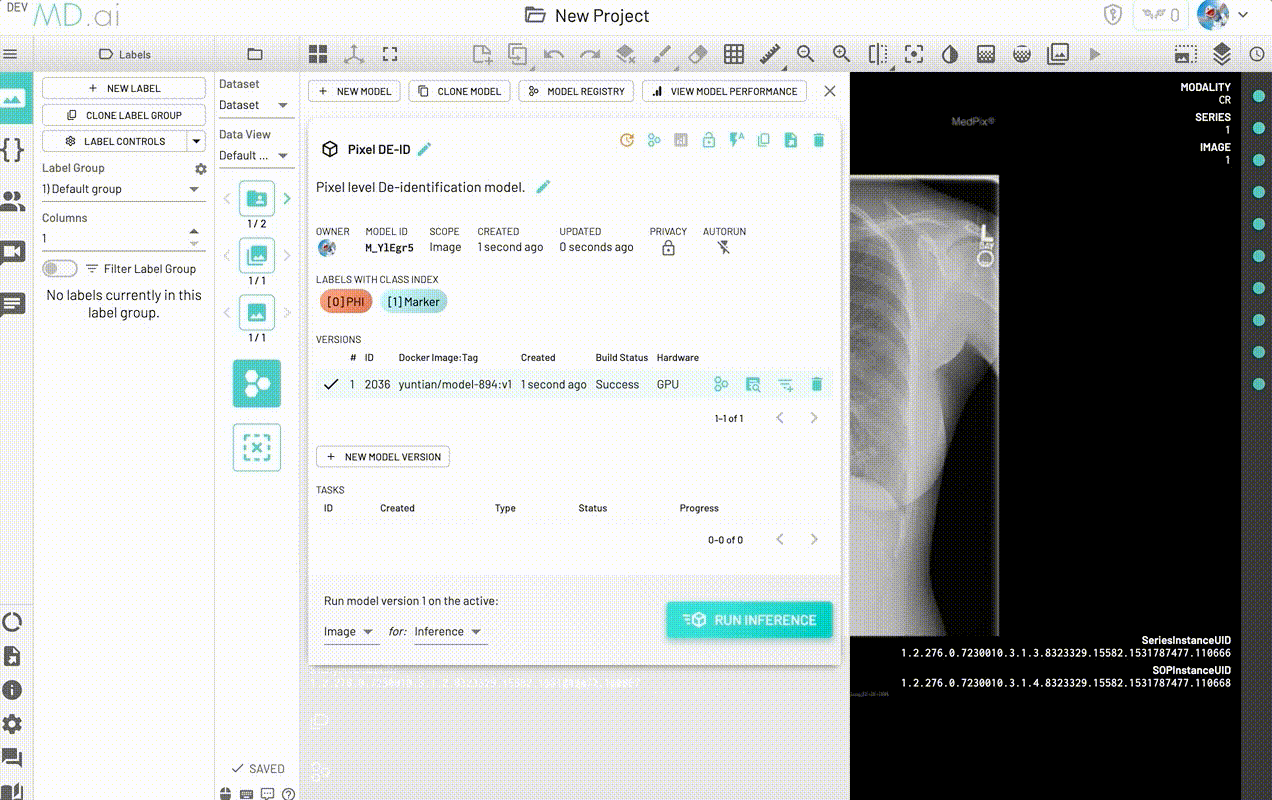1272x800 pixels.
Task: Select the brush tool in top toolbar
Action: [x=661, y=54]
